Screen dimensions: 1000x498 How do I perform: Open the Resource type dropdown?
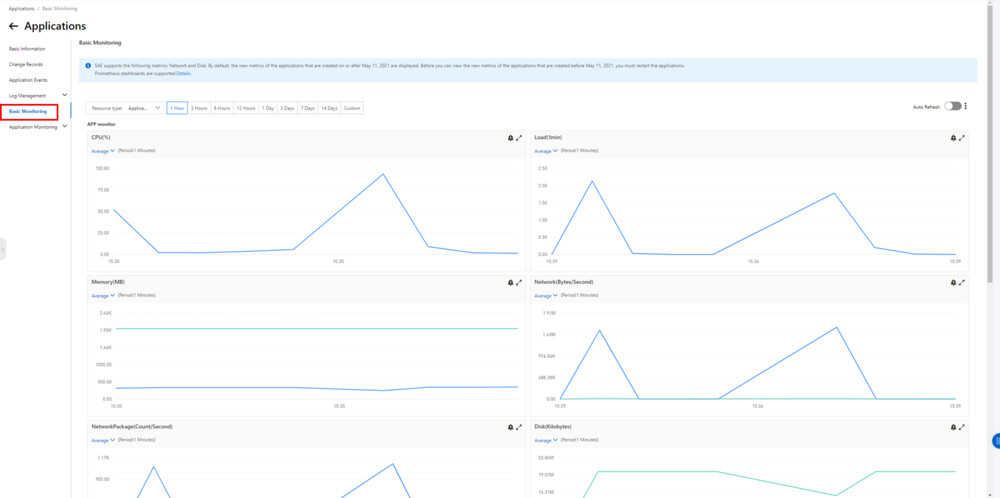(125, 108)
